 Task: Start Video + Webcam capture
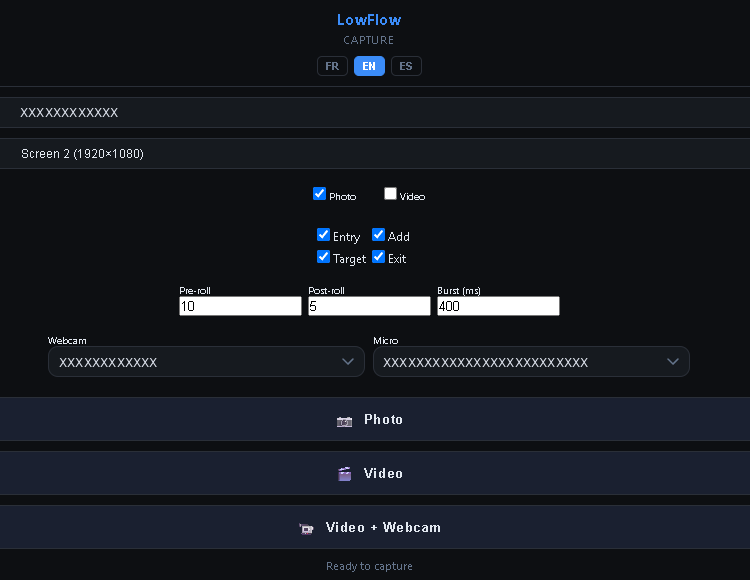(375, 527)
